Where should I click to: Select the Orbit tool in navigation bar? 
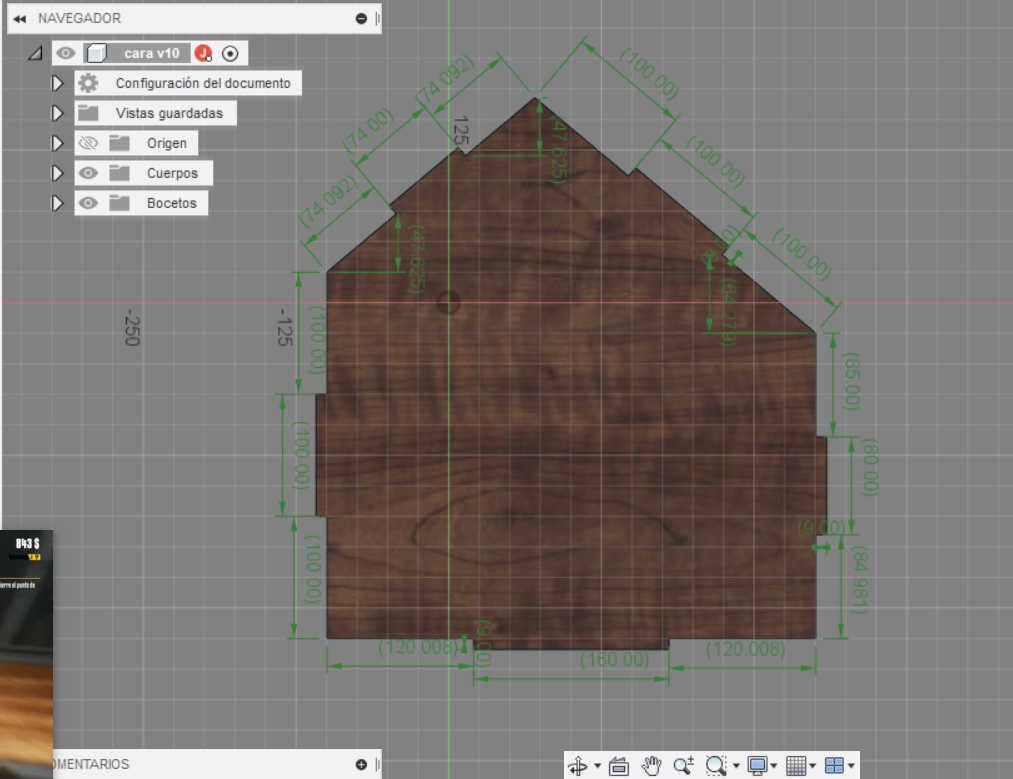pos(578,766)
